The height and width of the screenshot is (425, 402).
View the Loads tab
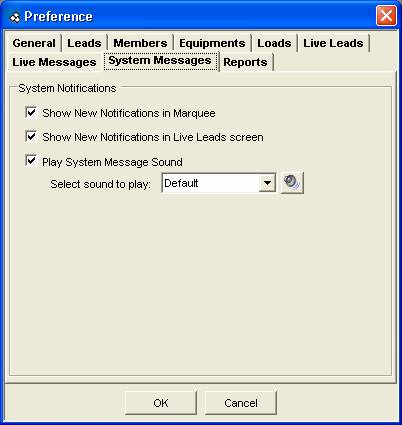274,43
